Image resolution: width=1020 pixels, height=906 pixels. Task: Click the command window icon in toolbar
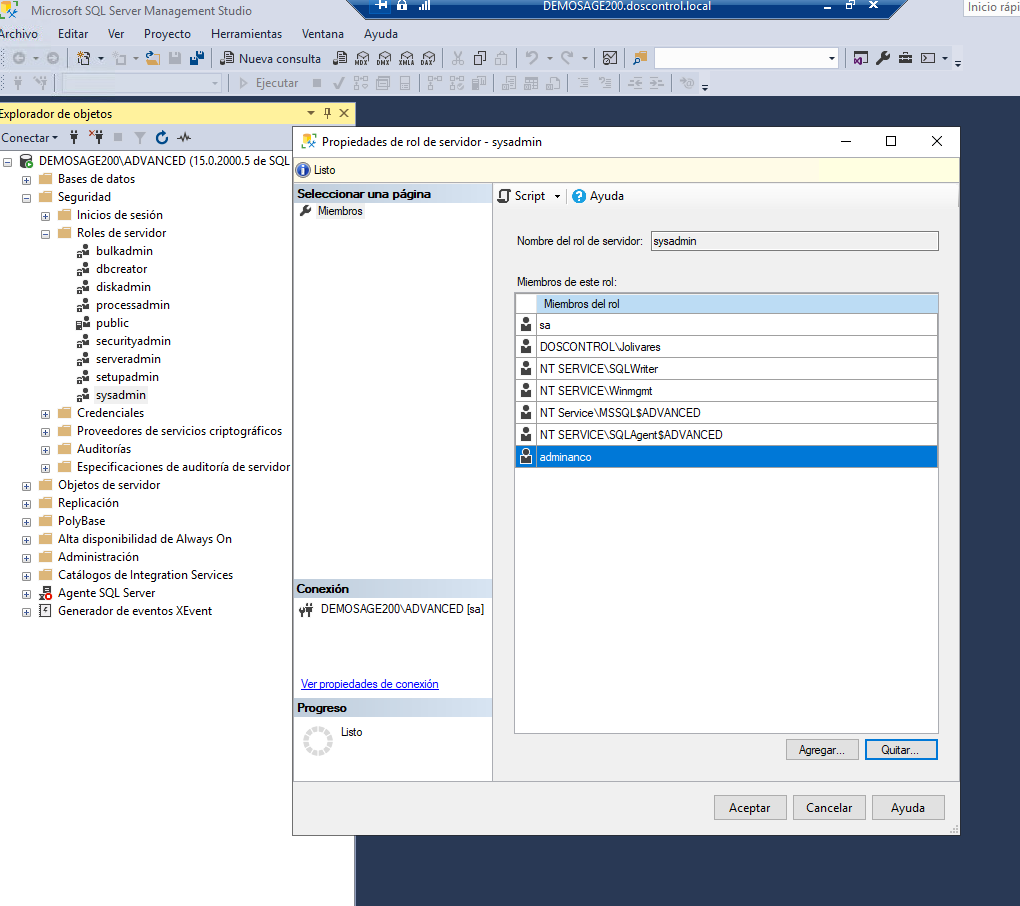click(x=928, y=59)
